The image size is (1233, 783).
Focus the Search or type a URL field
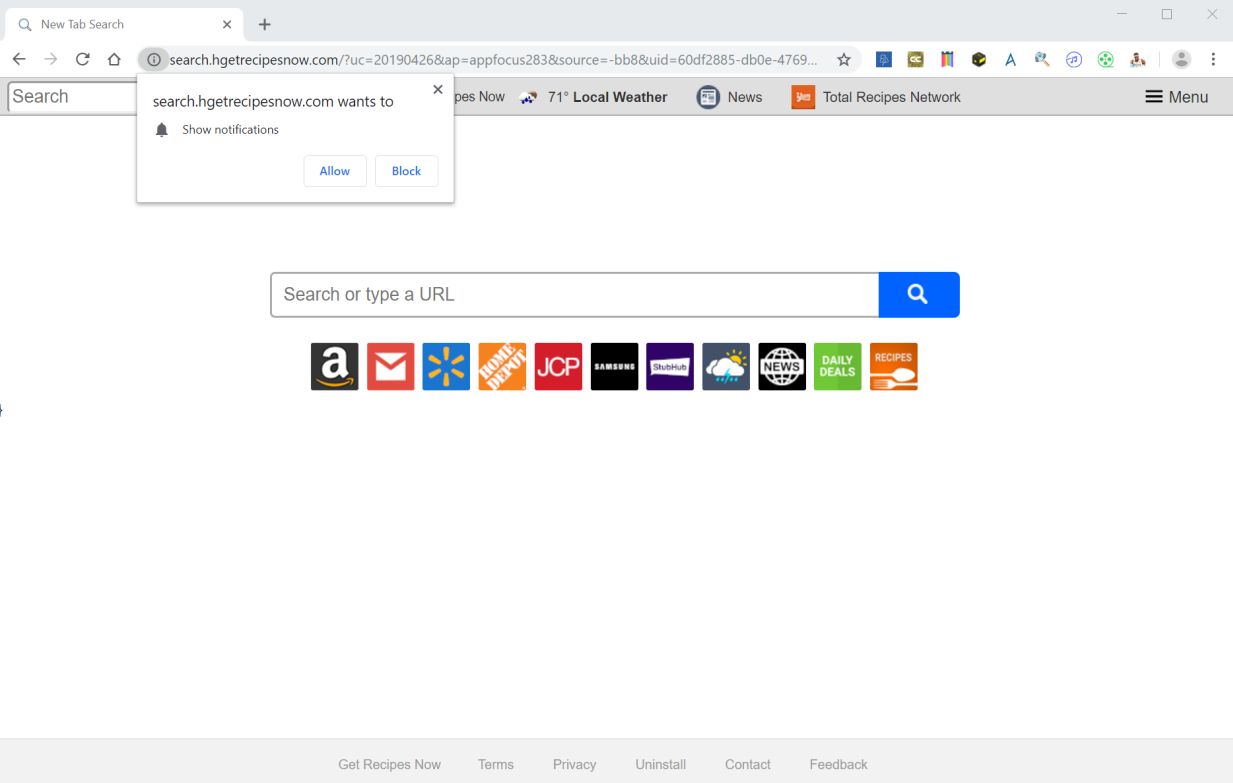pos(575,294)
